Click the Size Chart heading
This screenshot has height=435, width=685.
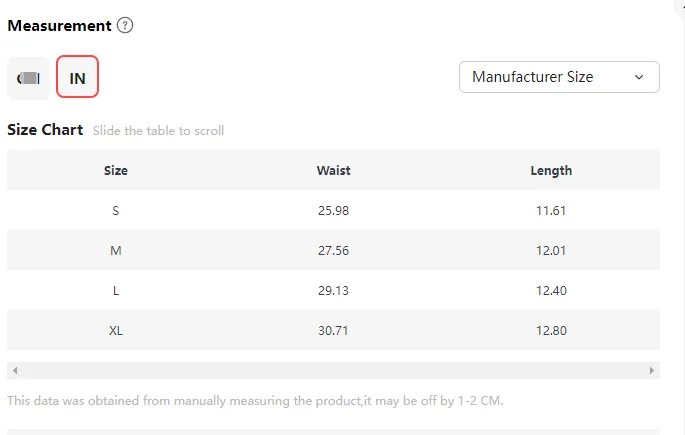(45, 130)
